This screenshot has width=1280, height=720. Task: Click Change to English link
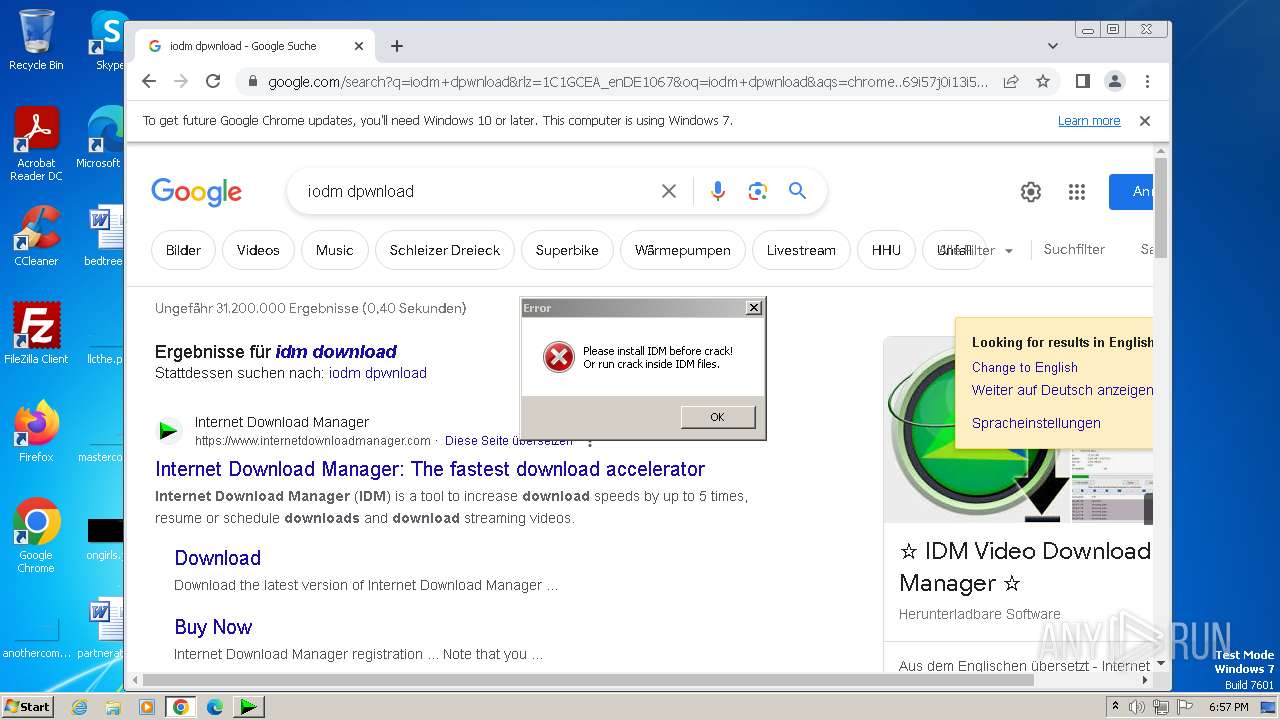[1025, 367]
